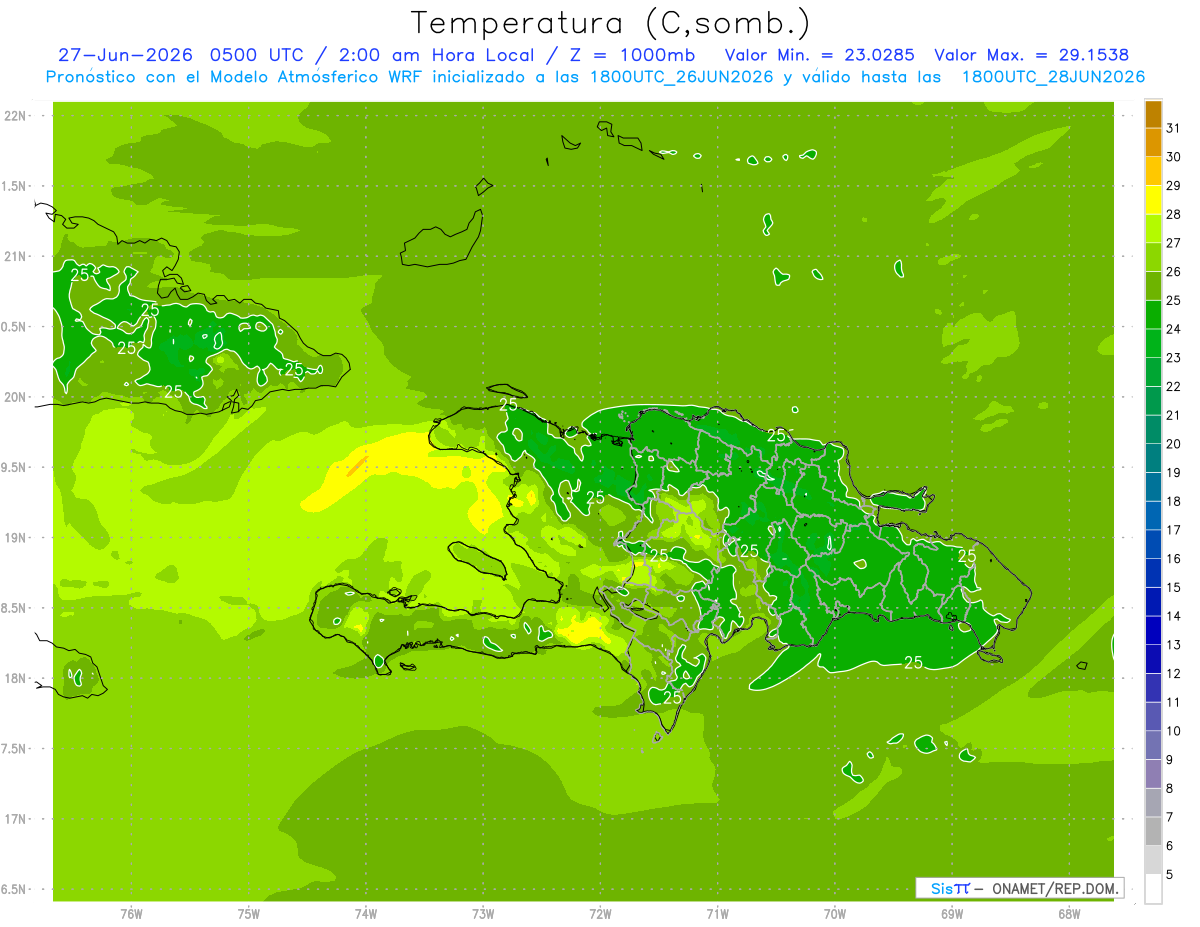Click the 69W longitude label
This screenshot has width=1200, height=927.
tap(952, 913)
